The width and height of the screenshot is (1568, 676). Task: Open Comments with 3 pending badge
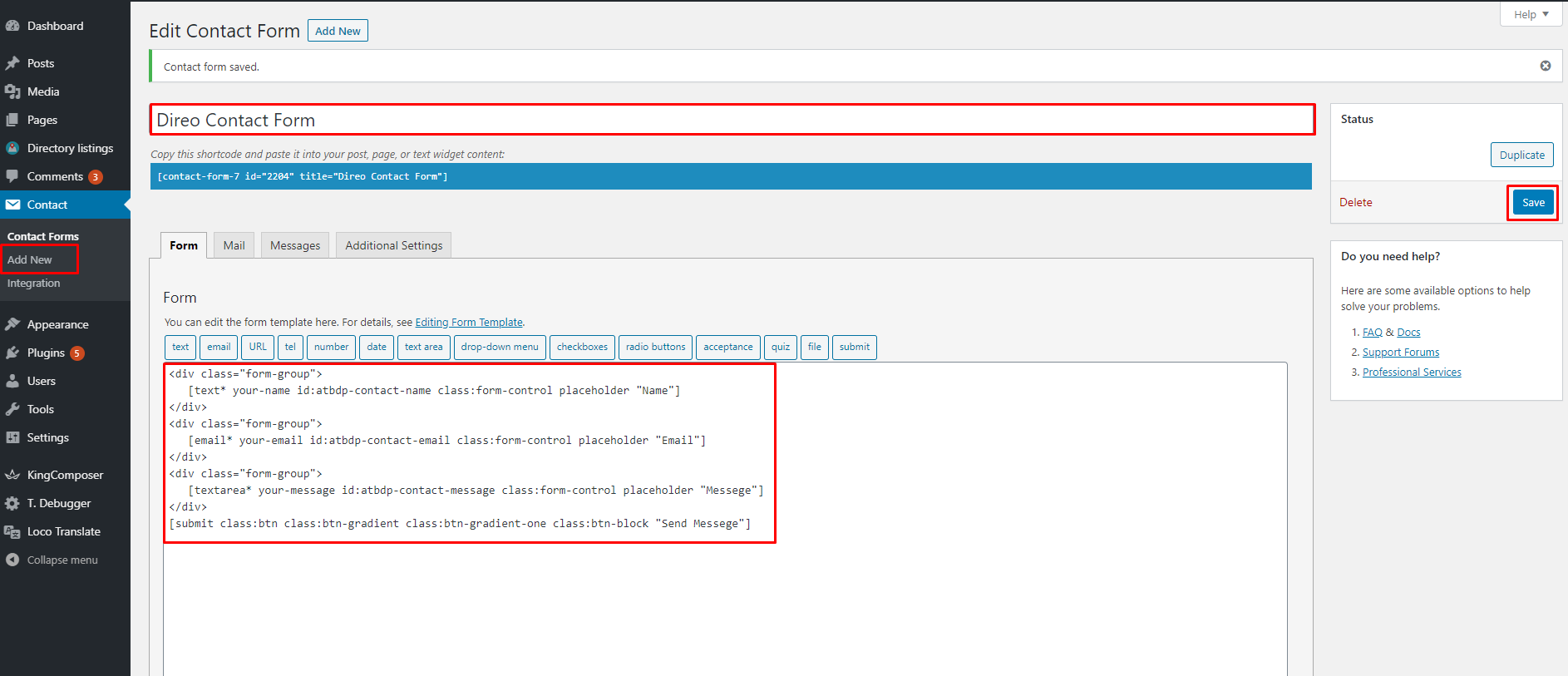click(x=65, y=176)
